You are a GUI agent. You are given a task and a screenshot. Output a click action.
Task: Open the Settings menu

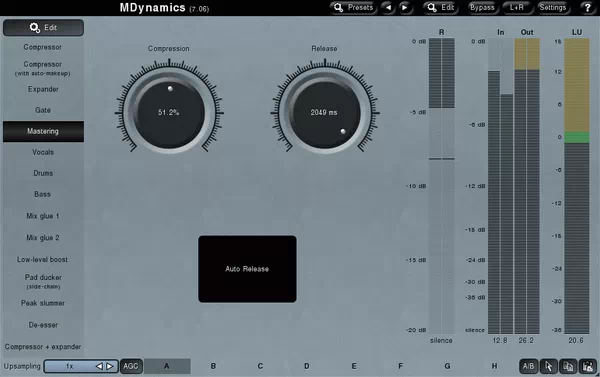coord(553,7)
